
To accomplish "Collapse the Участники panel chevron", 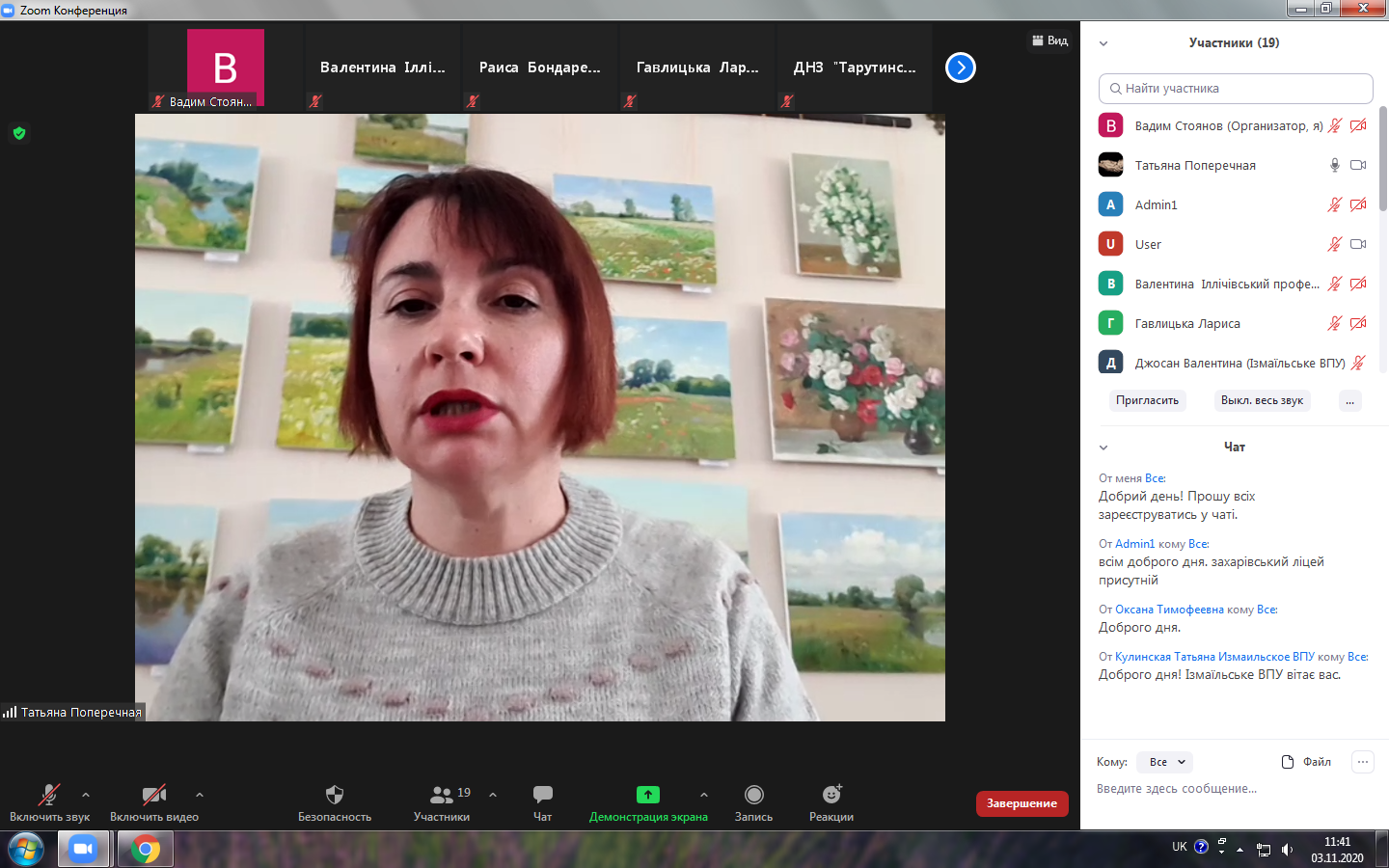I will (1103, 43).
